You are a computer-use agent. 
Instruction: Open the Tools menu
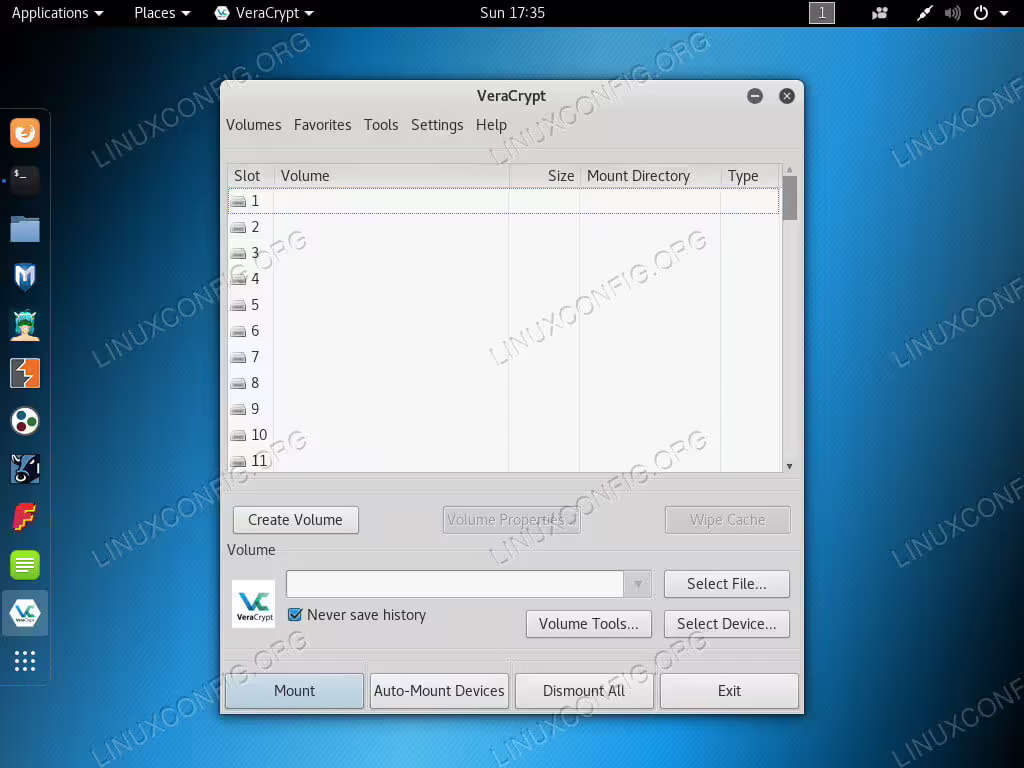click(381, 125)
